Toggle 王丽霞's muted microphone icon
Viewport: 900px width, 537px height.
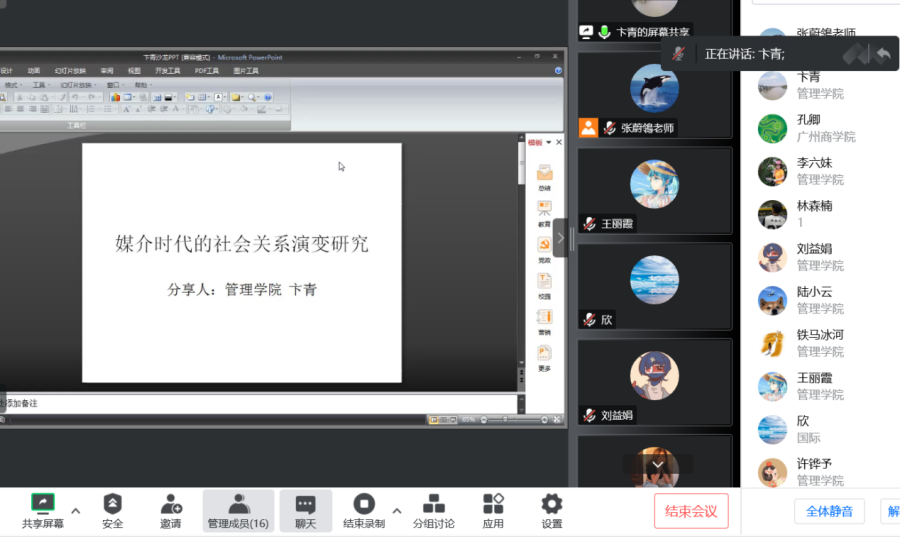(590, 224)
